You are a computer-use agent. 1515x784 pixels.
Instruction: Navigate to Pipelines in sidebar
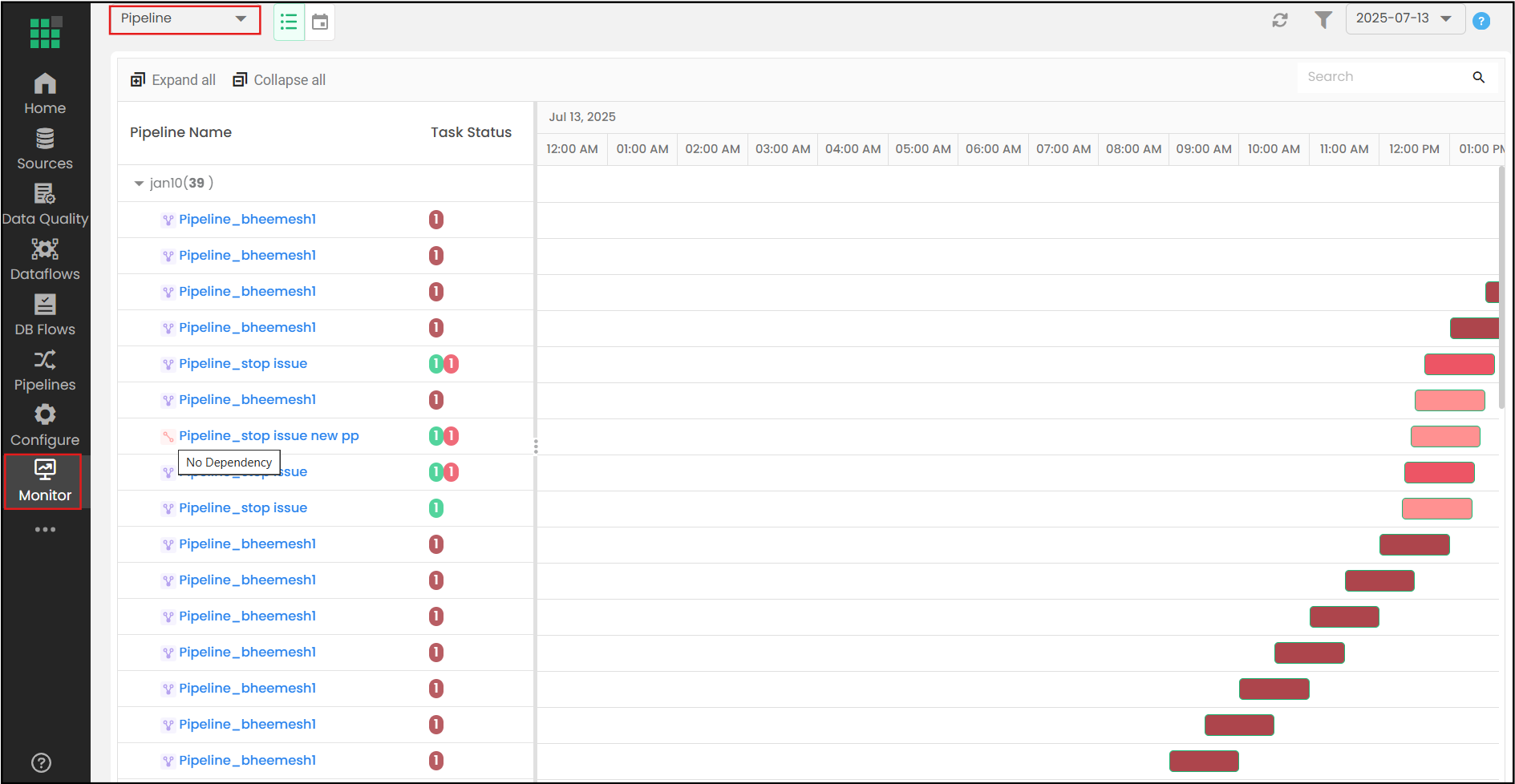(45, 370)
